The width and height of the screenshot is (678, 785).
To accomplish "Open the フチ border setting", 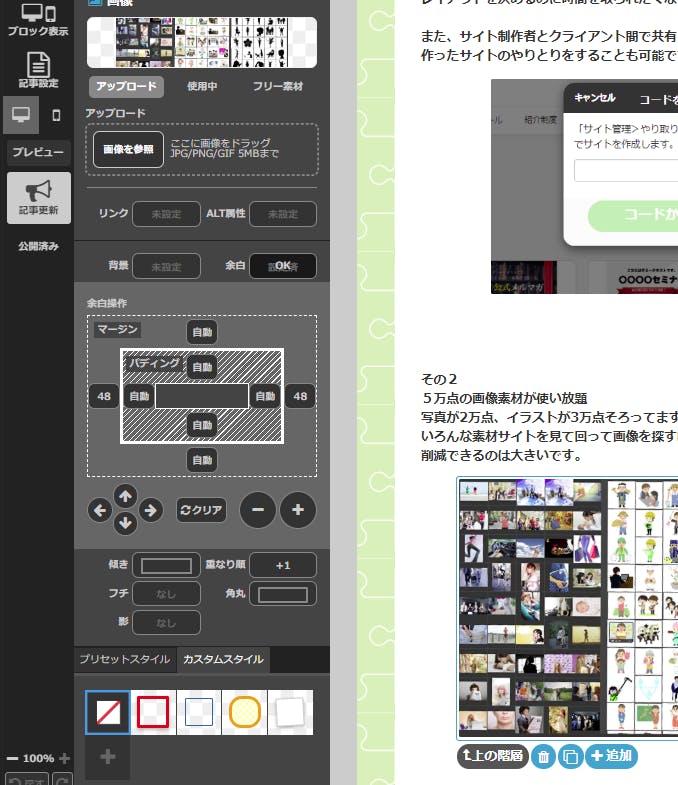I will 166,594.
